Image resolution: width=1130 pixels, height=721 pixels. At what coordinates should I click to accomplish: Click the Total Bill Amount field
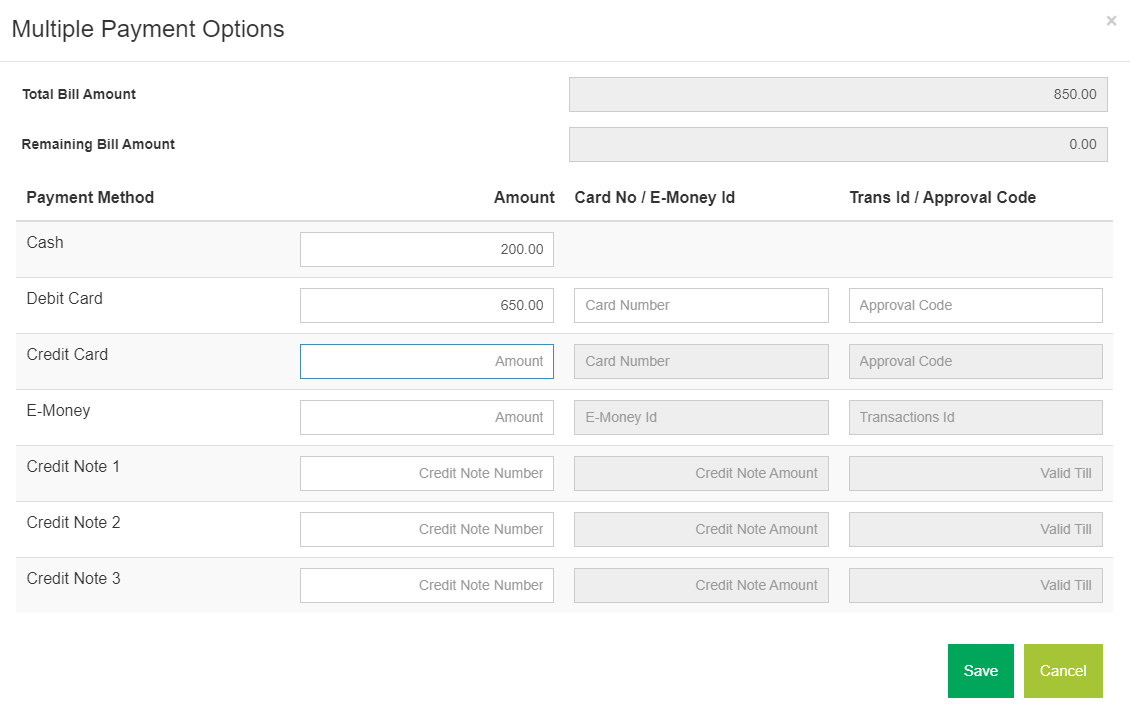coord(838,95)
